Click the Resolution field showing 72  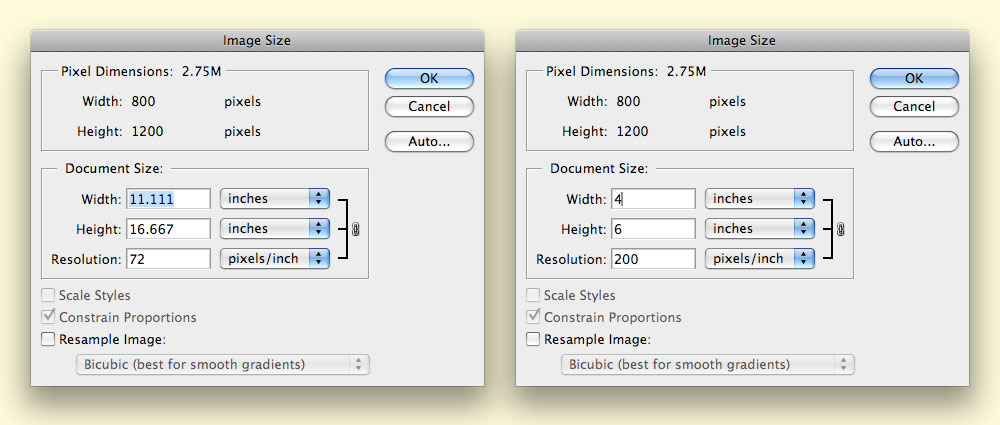tap(168, 259)
